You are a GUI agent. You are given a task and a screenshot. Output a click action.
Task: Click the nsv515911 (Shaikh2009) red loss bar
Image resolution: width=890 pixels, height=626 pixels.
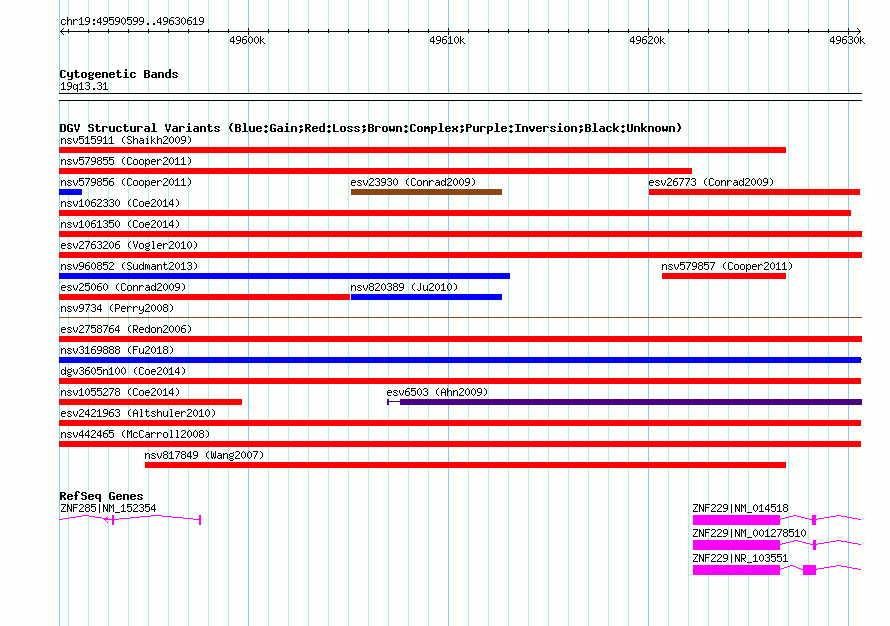pos(422,150)
